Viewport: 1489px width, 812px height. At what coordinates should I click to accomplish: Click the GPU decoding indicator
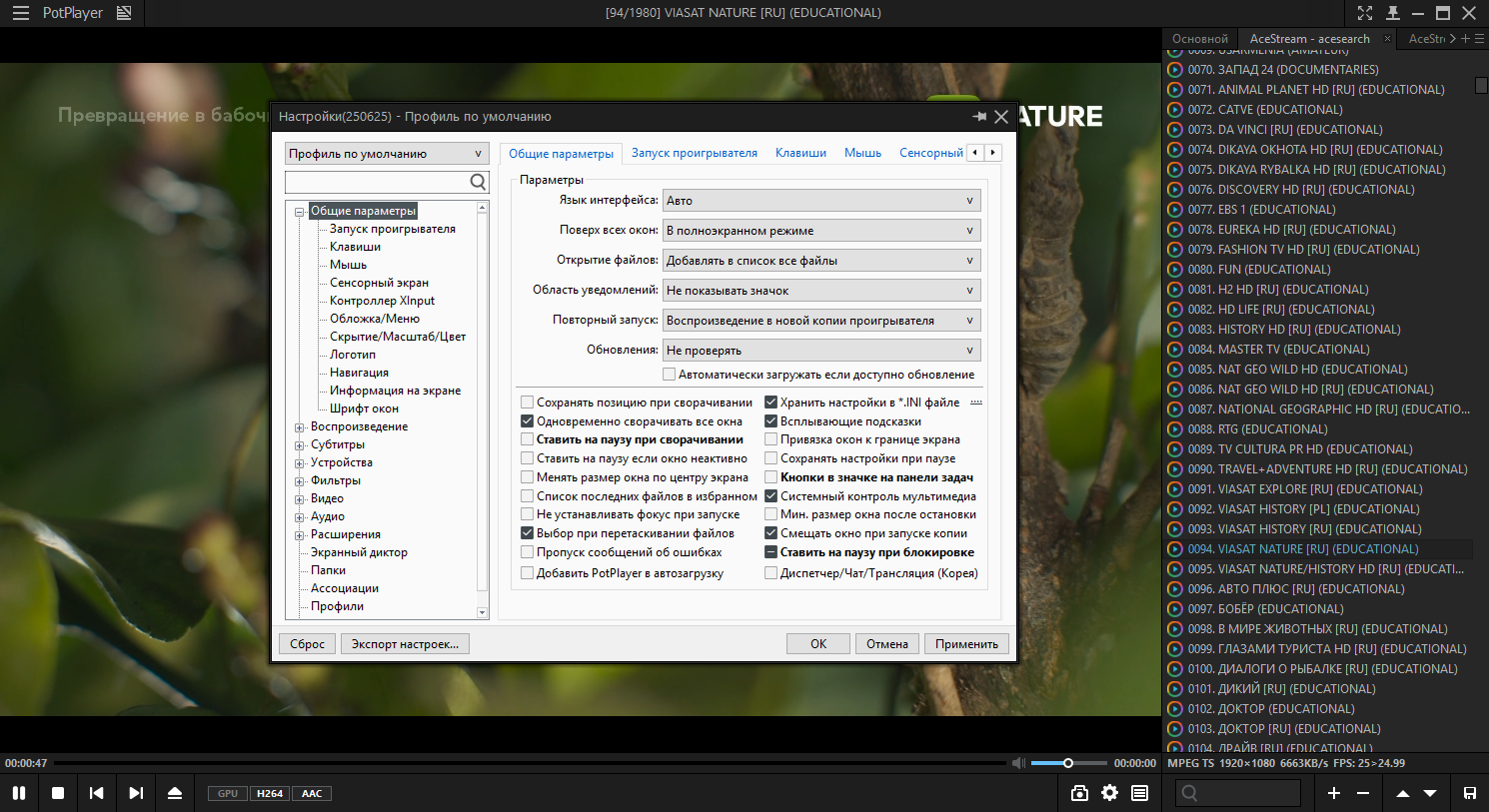click(228, 794)
